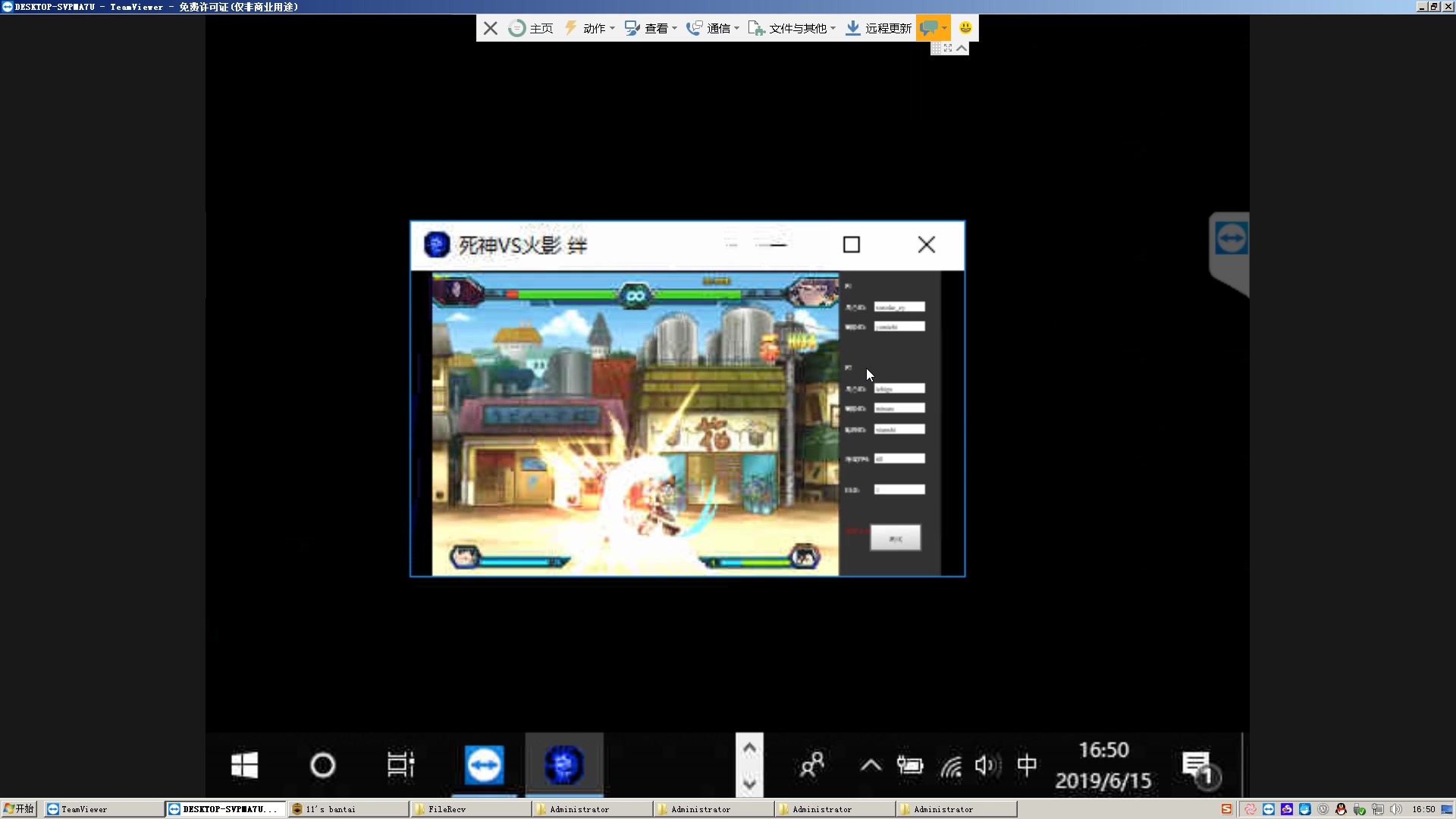The width and height of the screenshot is (1456, 819).
Task: Open the remote clock showing 16:50 2019/6/15
Action: (x=1103, y=765)
